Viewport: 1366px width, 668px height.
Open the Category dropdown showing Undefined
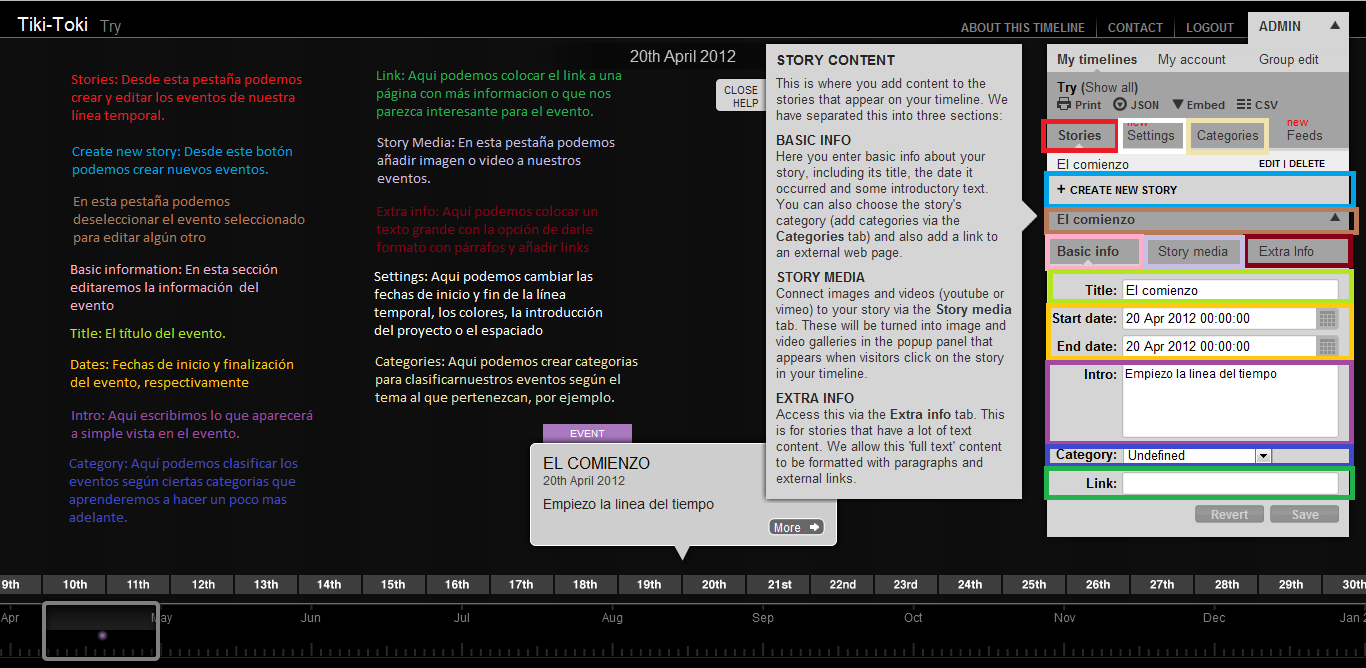(1263, 456)
